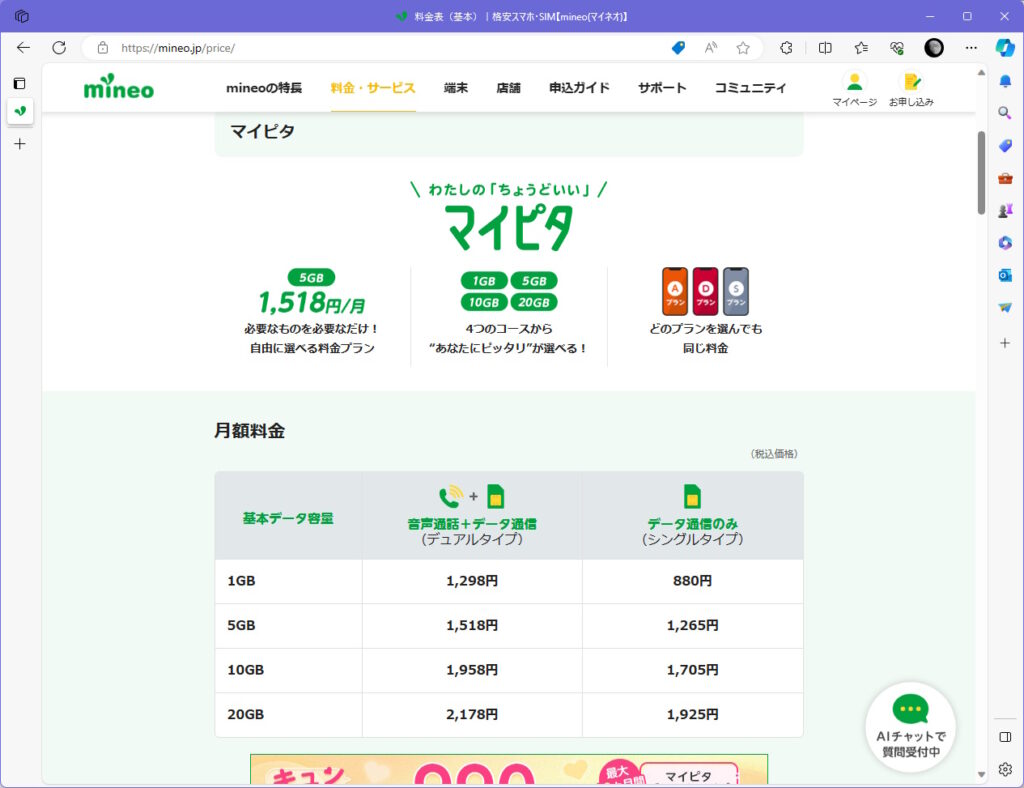
Task: Open sidebar Microsoft 365 icon
Action: 1005,243
